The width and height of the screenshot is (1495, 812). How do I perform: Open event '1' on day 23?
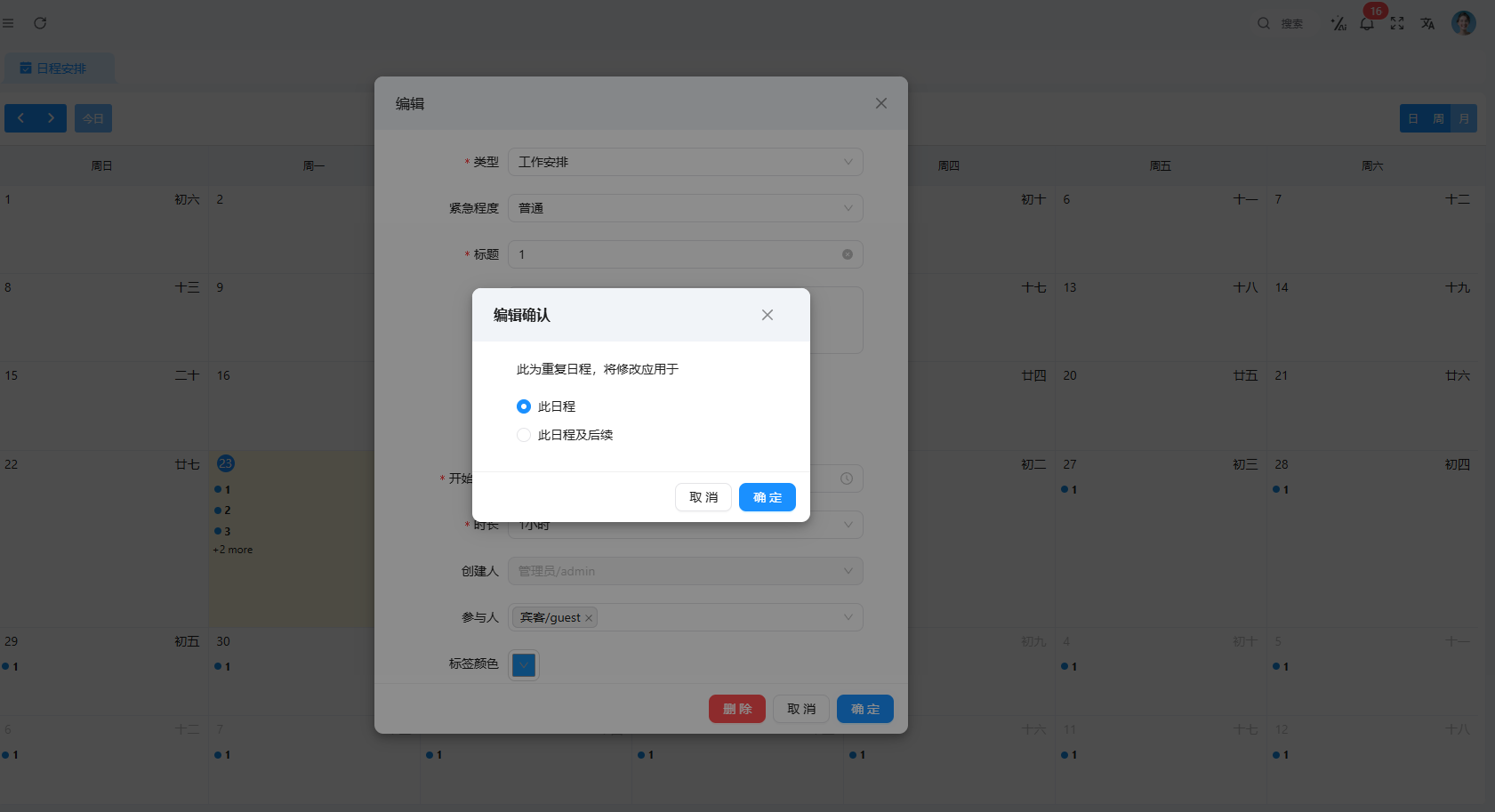click(222, 489)
